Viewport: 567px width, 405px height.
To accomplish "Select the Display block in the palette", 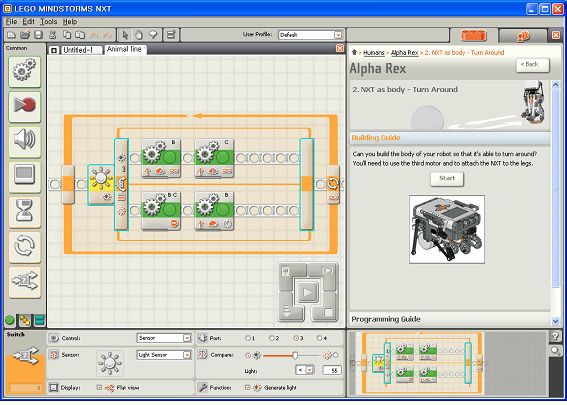I will coord(25,176).
